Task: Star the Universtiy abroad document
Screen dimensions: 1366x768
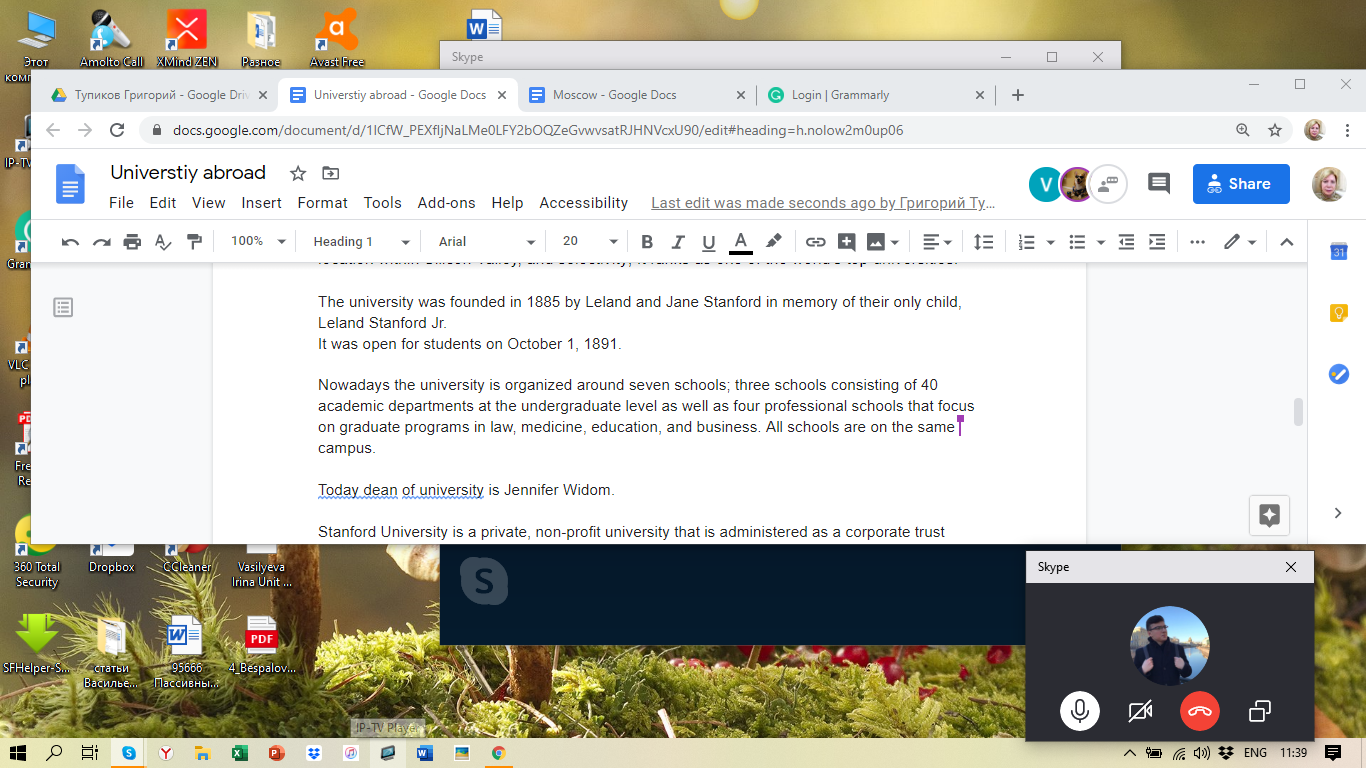Action: (x=298, y=173)
